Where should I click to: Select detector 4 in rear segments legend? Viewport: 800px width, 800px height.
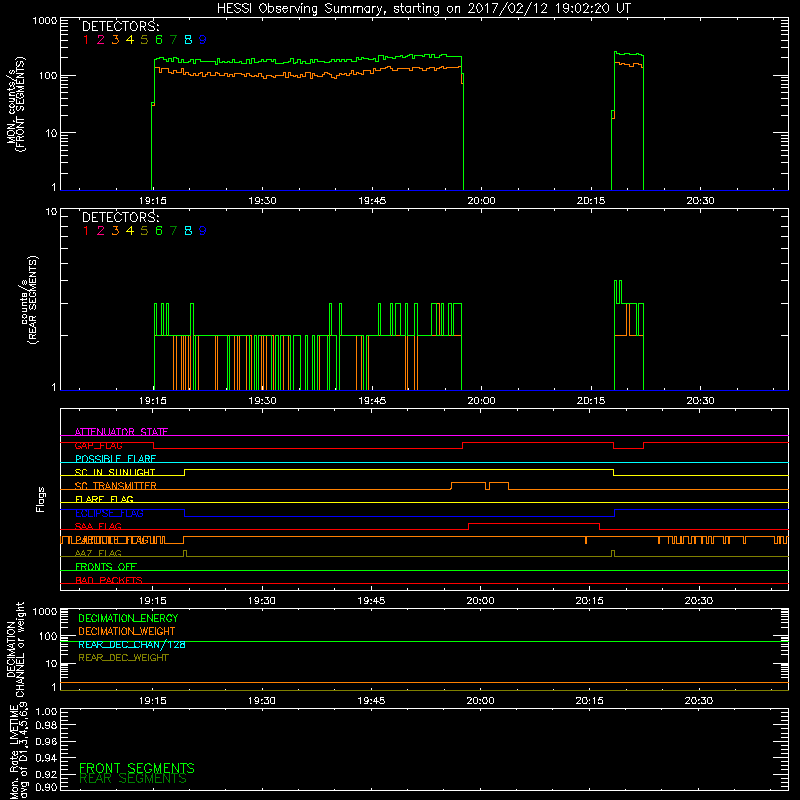130,231
